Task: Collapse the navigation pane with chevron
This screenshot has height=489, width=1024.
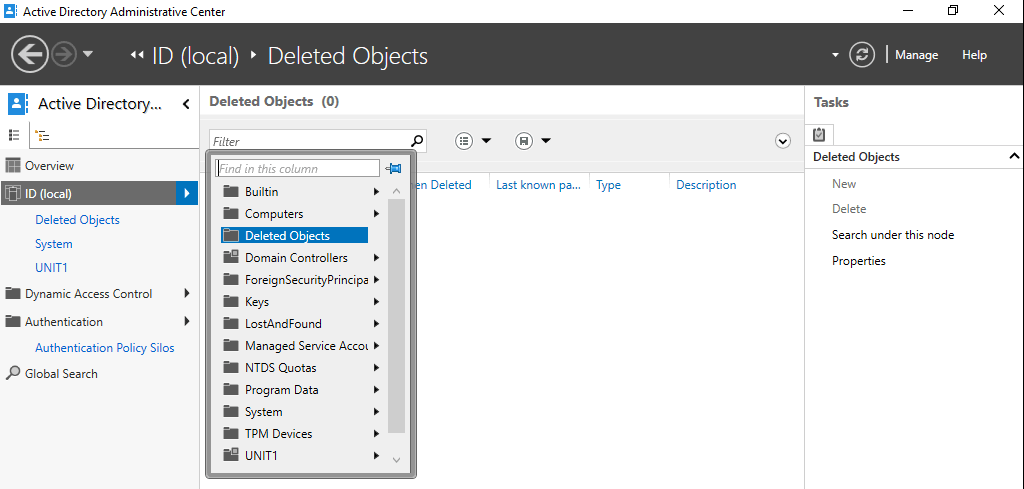Action: pos(186,104)
